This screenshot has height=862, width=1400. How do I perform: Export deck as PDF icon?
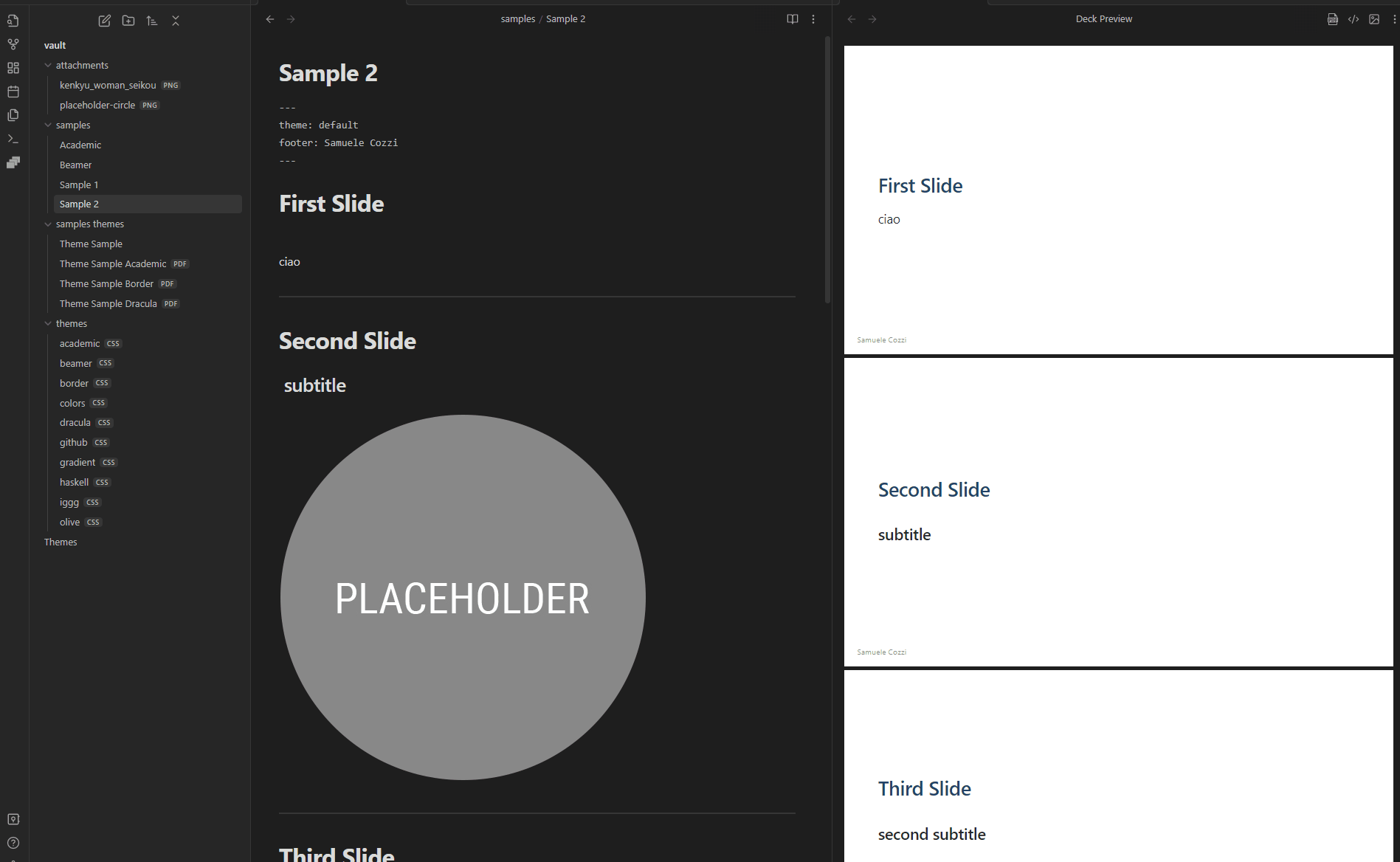coord(1333,19)
